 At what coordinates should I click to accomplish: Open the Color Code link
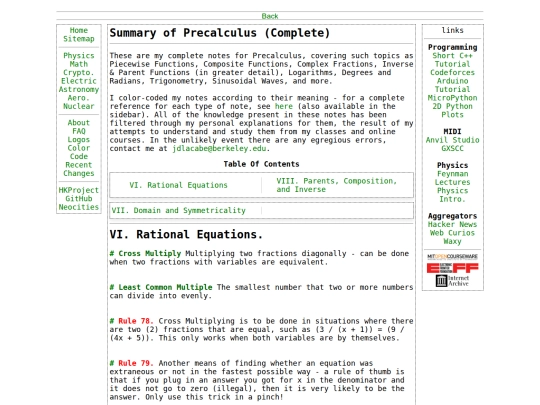pyautogui.click(x=79, y=152)
